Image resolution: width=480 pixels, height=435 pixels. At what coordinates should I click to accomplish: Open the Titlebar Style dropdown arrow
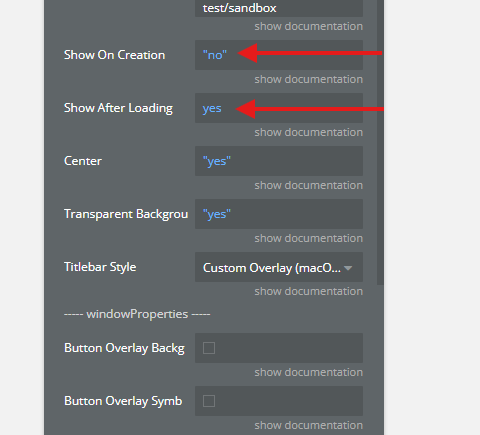[x=348, y=268]
